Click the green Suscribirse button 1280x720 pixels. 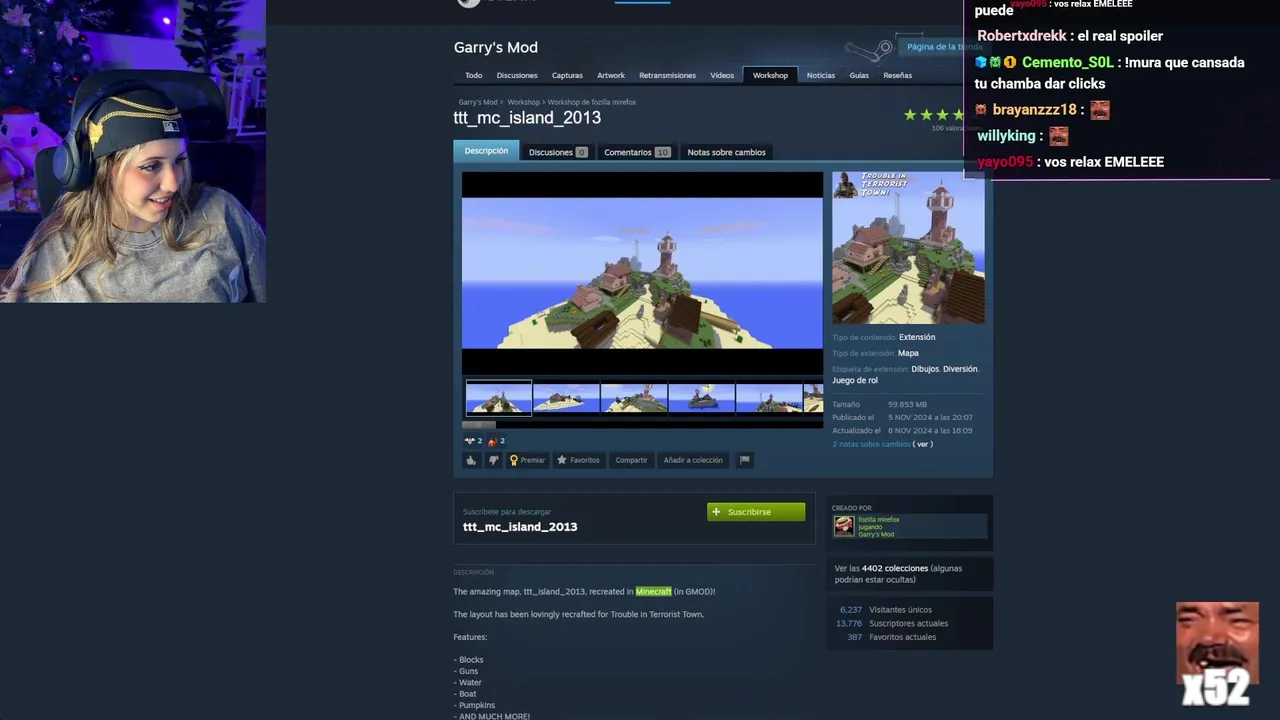click(x=756, y=512)
